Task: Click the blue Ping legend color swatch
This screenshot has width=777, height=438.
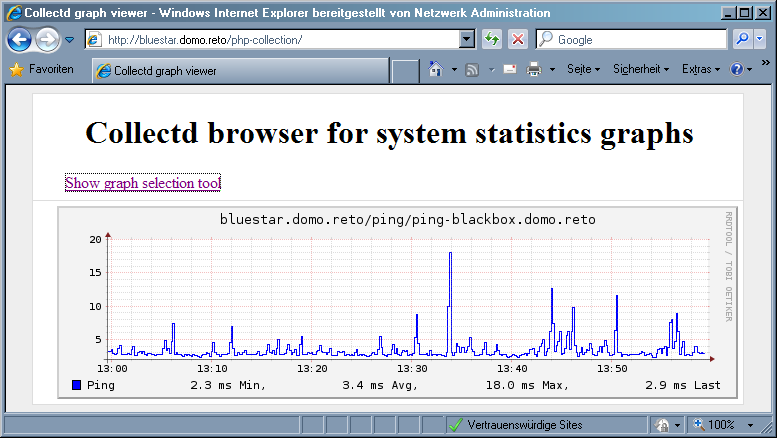Action: click(x=77, y=385)
